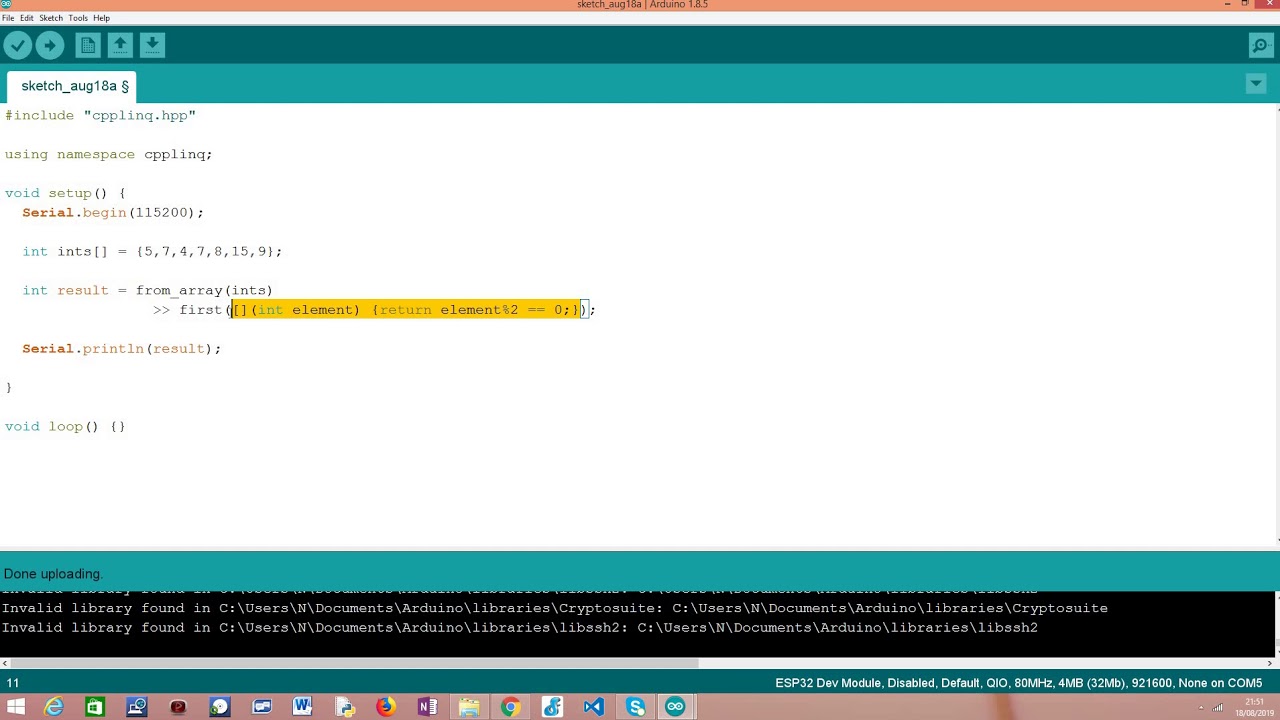The height and width of the screenshot is (720, 1280).
Task: Click the console horizontal scrollbar thumb
Action: [353, 663]
